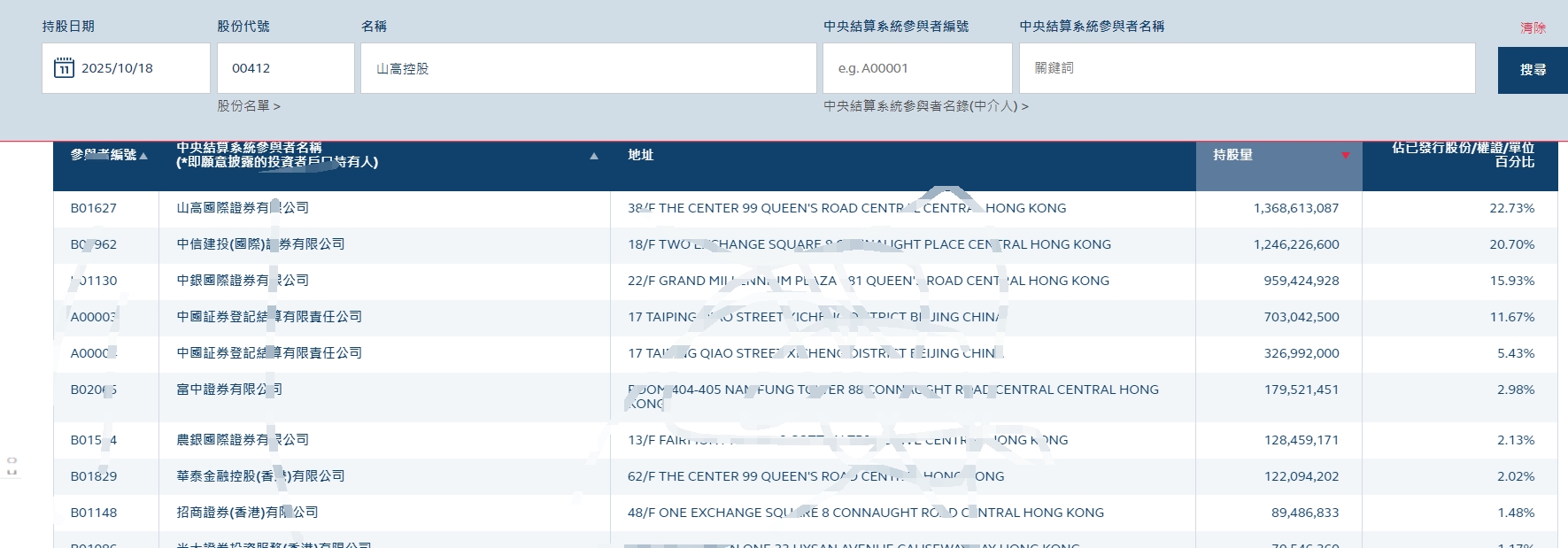Click the 搜尋 search button
The height and width of the screenshot is (548, 1568).
1533,69
